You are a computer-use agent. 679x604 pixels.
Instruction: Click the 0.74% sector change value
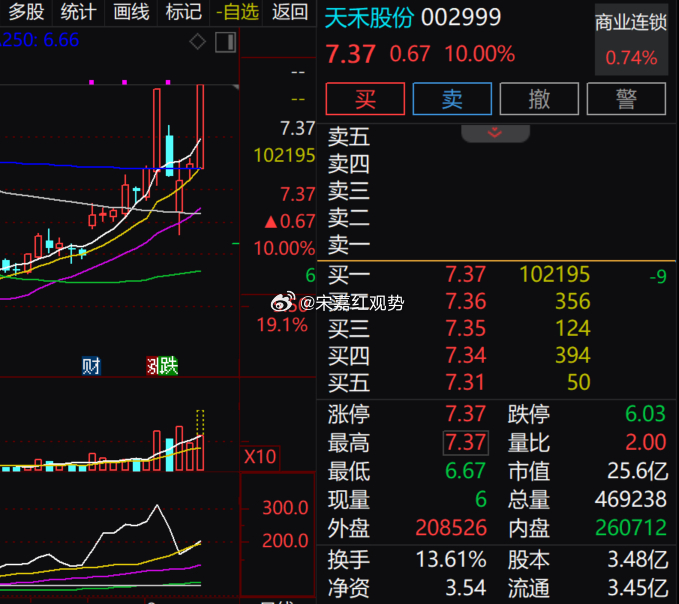[631, 58]
